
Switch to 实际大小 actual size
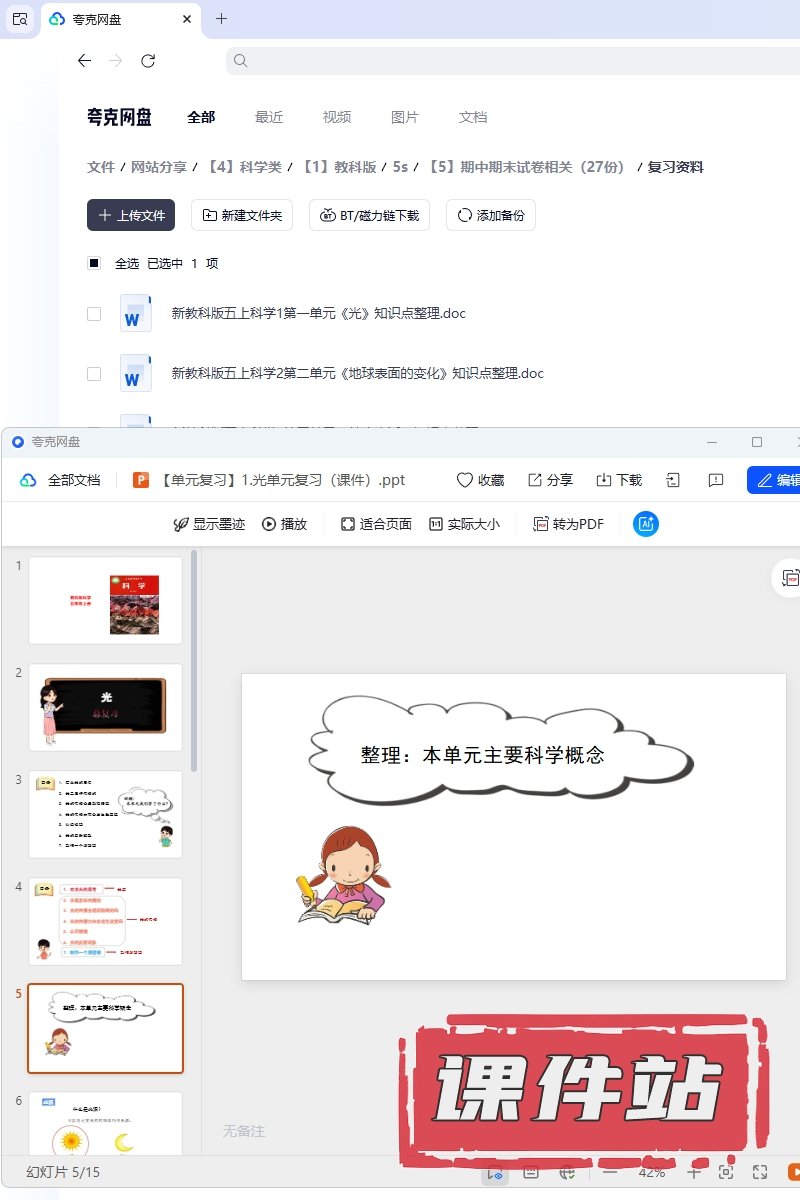464,524
